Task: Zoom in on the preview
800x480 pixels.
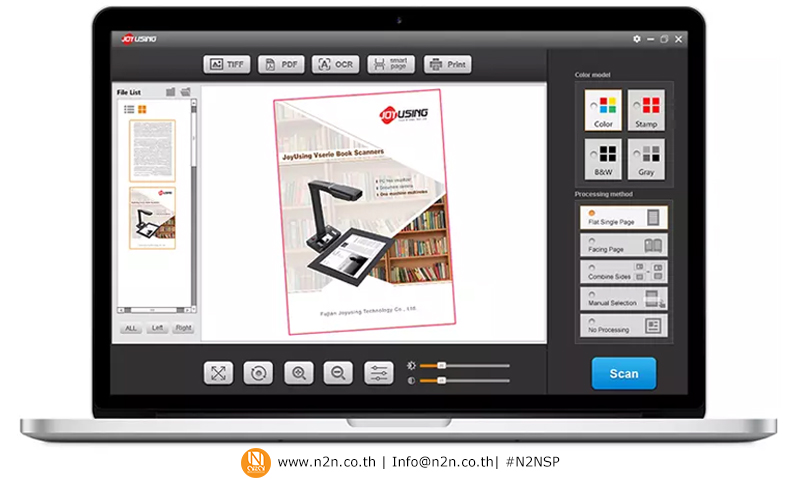Action: (298, 373)
